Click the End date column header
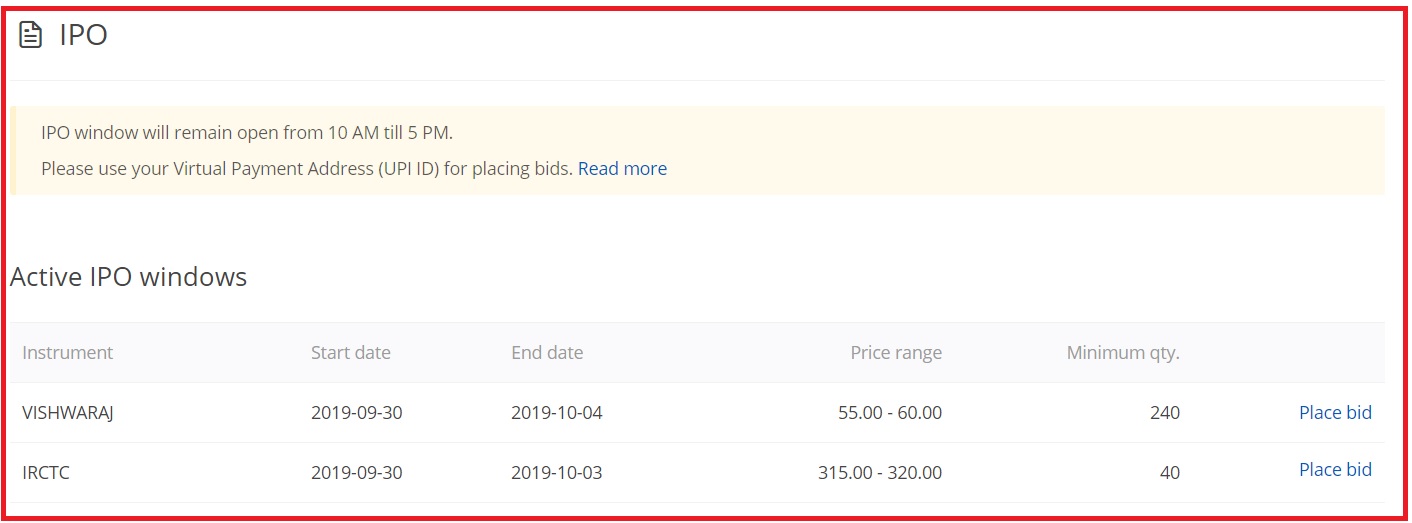This screenshot has width=1412, height=523. click(547, 352)
